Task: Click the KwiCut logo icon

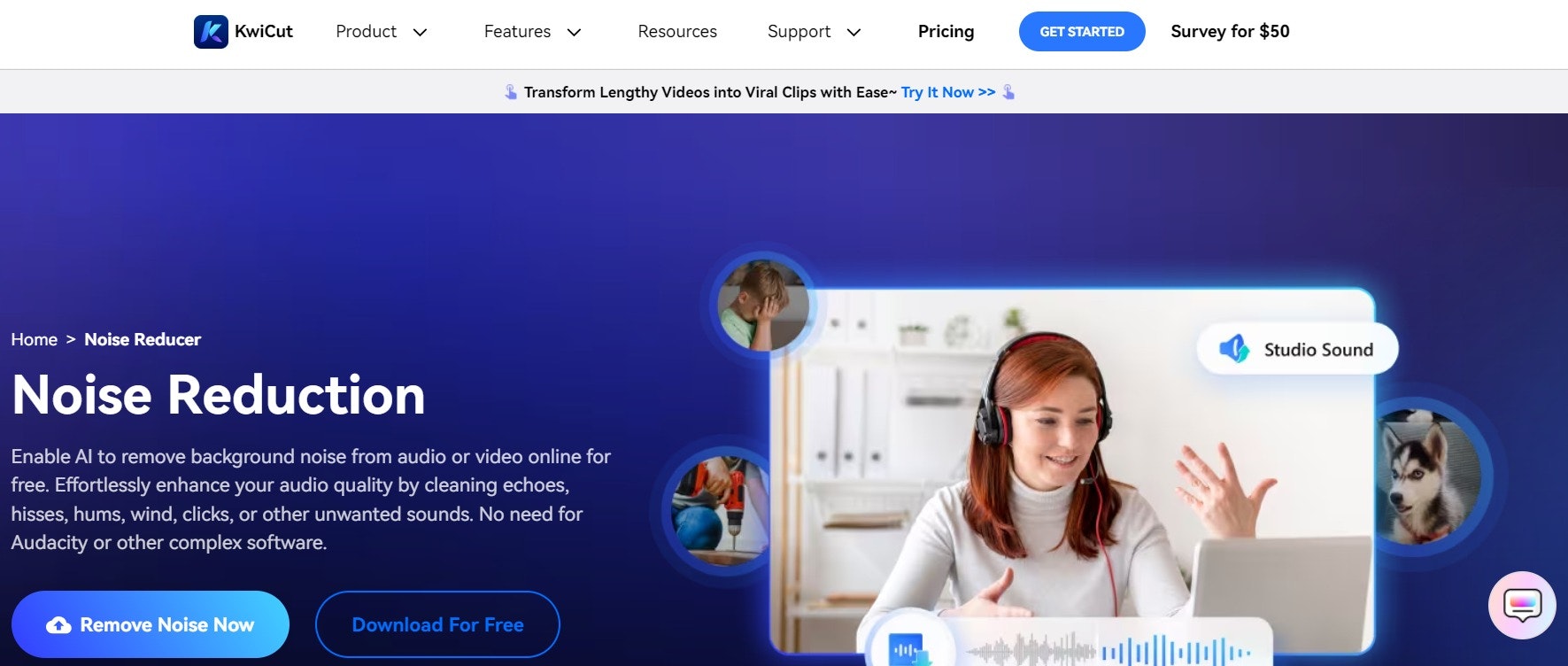Action: (211, 32)
